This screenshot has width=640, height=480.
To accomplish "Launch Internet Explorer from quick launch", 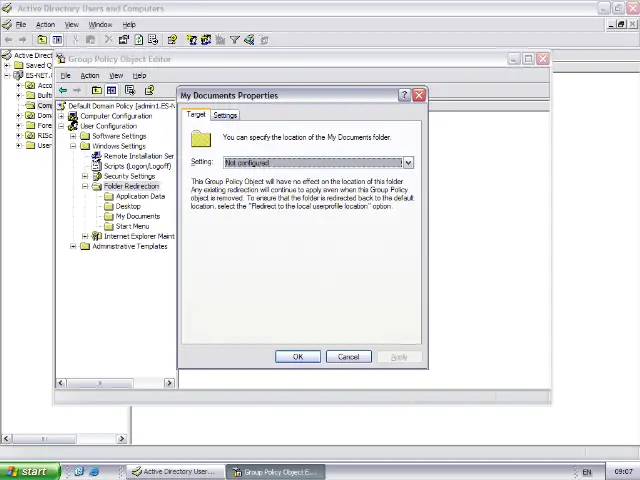I will click(x=94, y=471).
